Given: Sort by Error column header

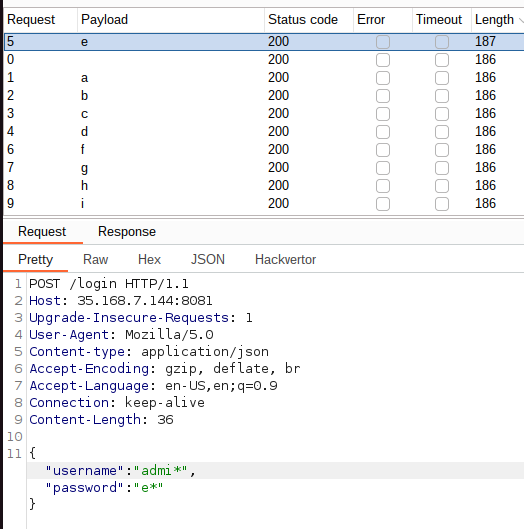Looking at the screenshot, I should click(383, 20).
